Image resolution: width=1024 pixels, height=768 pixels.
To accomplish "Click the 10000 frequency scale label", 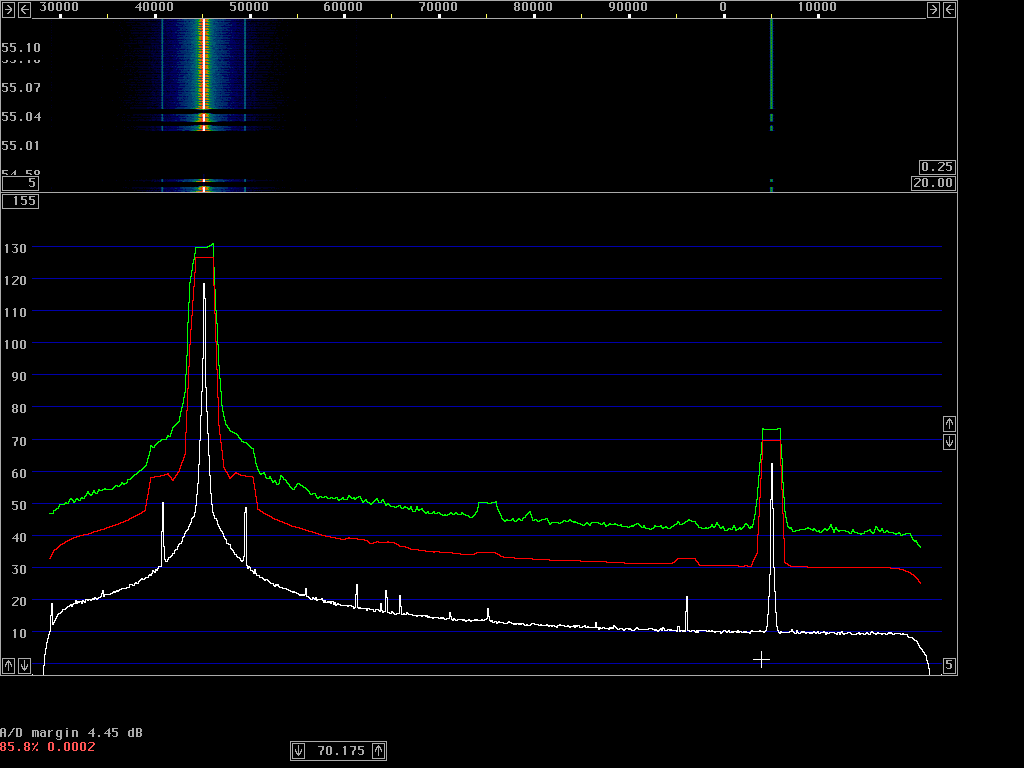I will (x=817, y=7).
